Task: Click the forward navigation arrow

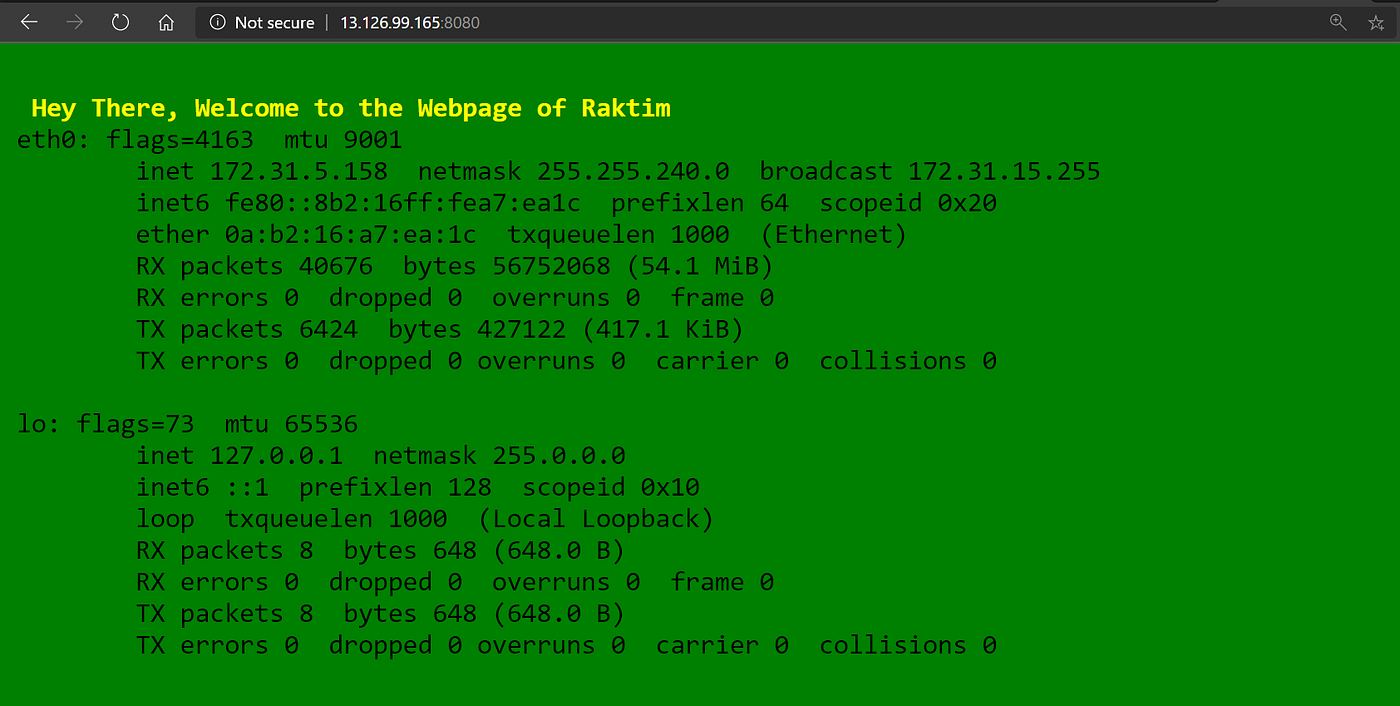Action: point(74,22)
